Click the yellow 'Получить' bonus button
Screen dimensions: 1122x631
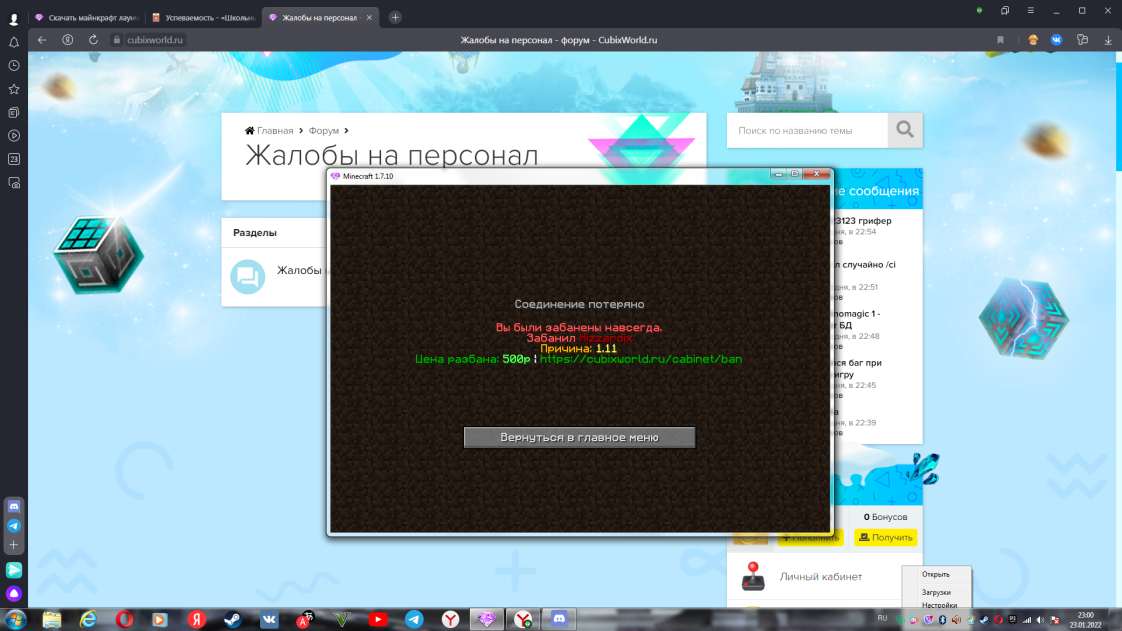pyautogui.click(x=885, y=538)
